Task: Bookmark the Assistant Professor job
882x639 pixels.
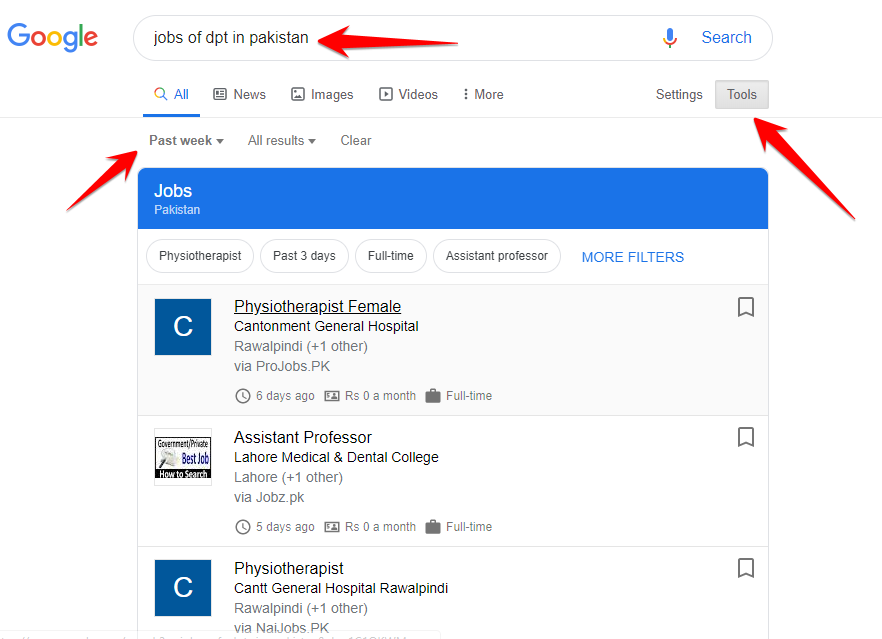Action: pos(745,437)
